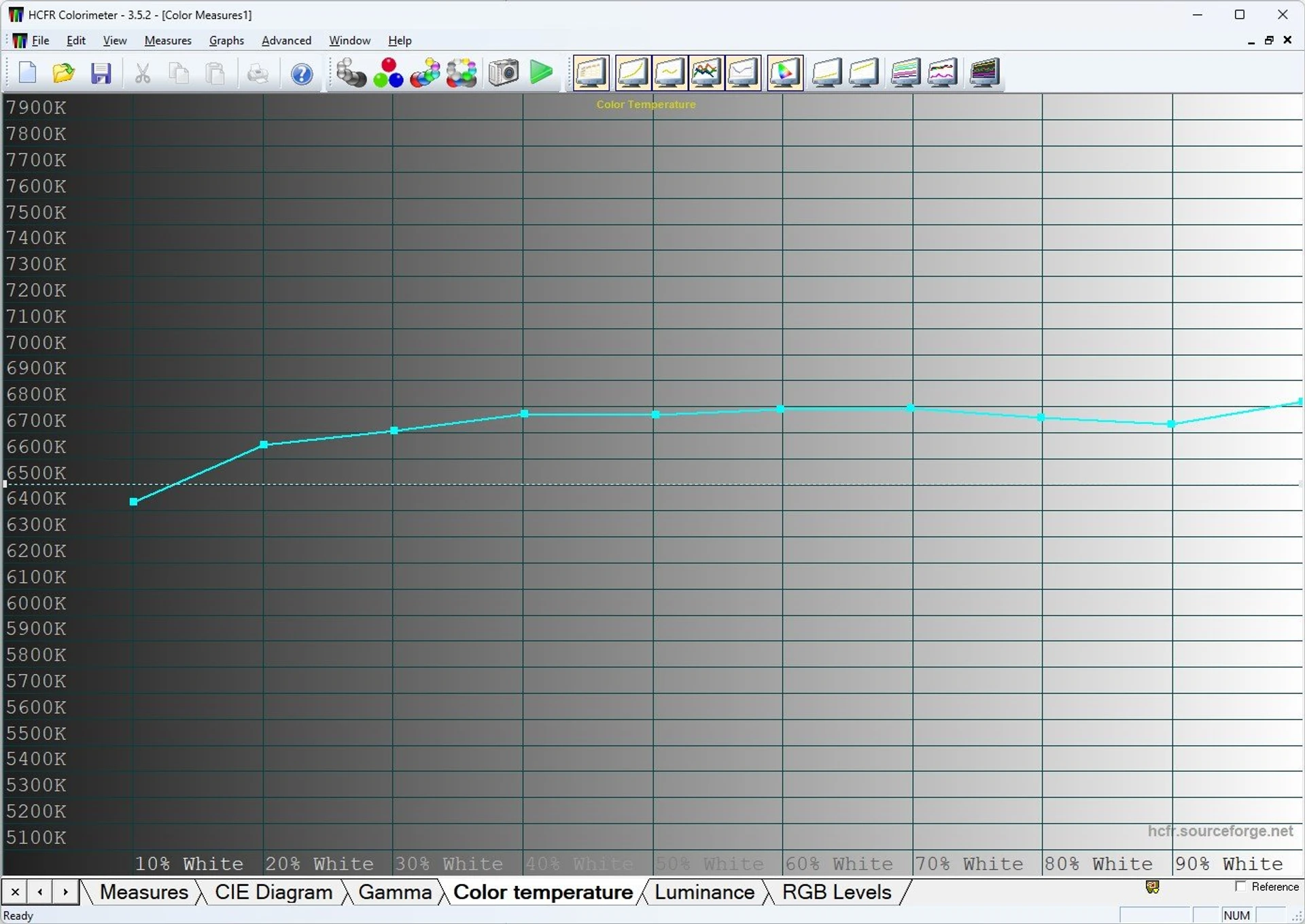
Task: Close the inner Color Measures document
Action: click(1287, 41)
